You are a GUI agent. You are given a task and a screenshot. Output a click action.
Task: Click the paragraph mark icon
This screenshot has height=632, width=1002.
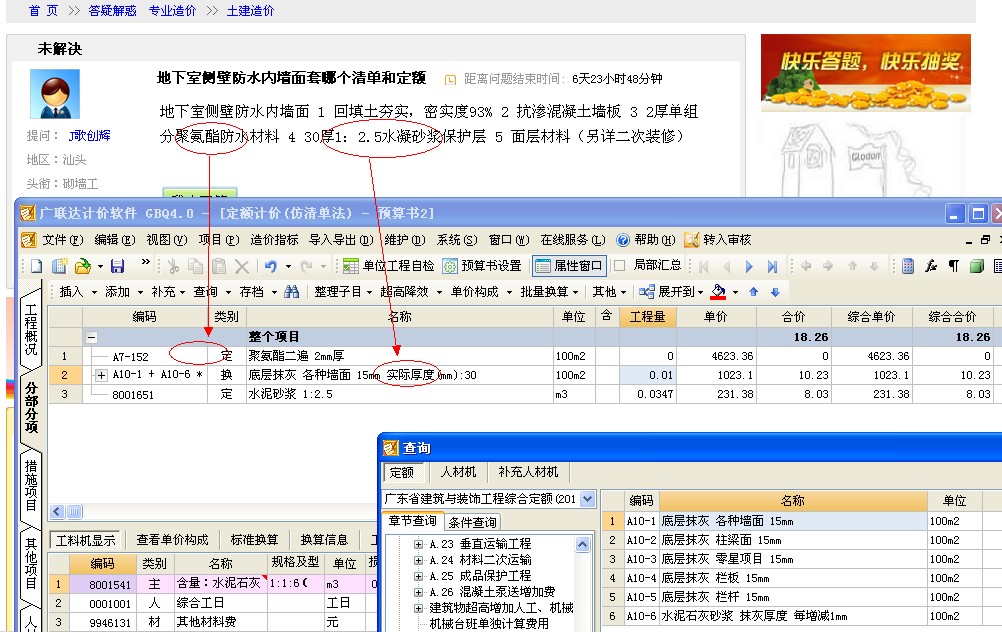pyautogui.click(x=953, y=266)
